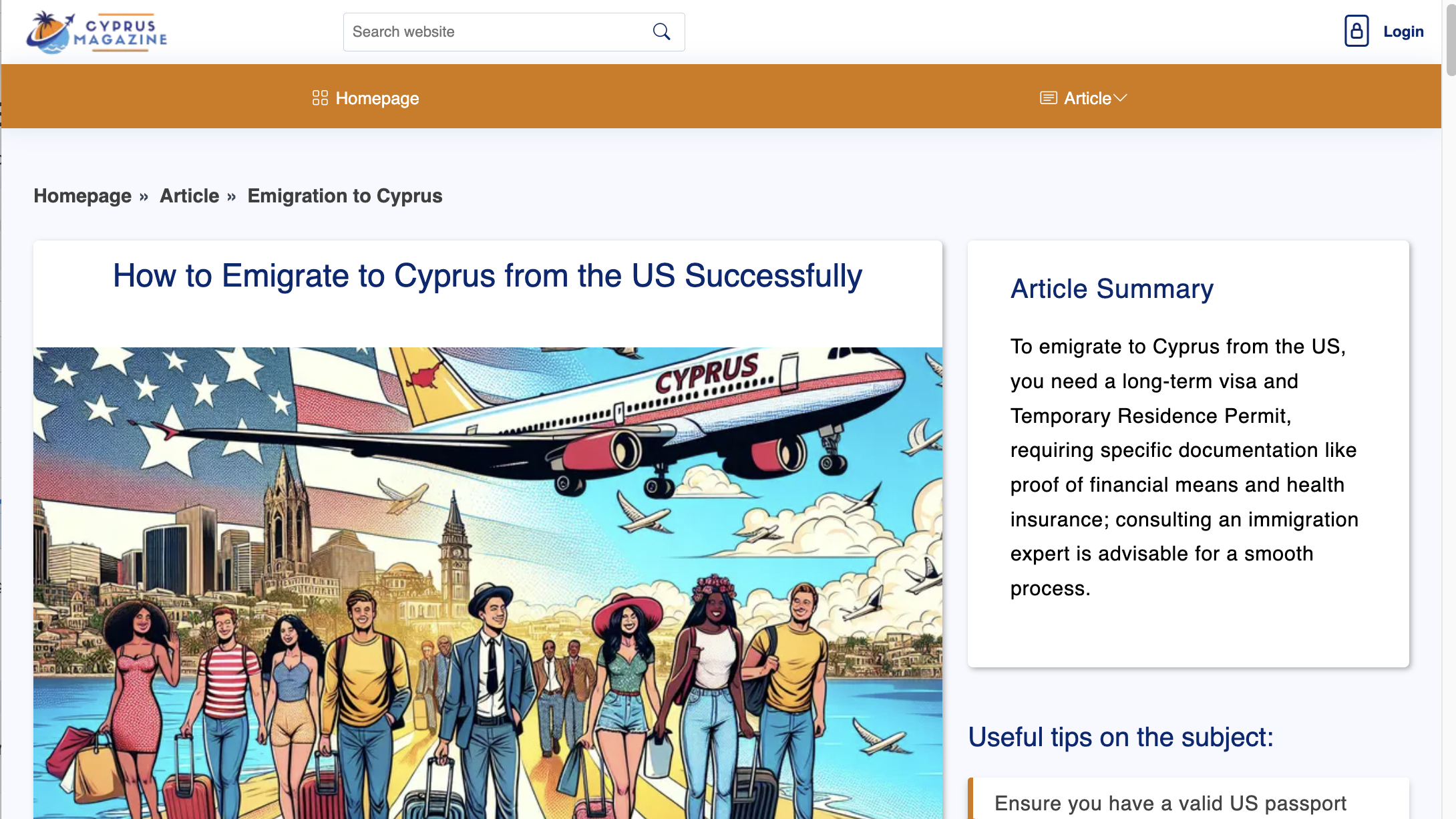Image resolution: width=1456 pixels, height=819 pixels.
Task: Click the article headline about emigrating to Cyprus
Action: pyautogui.click(x=486, y=275)
